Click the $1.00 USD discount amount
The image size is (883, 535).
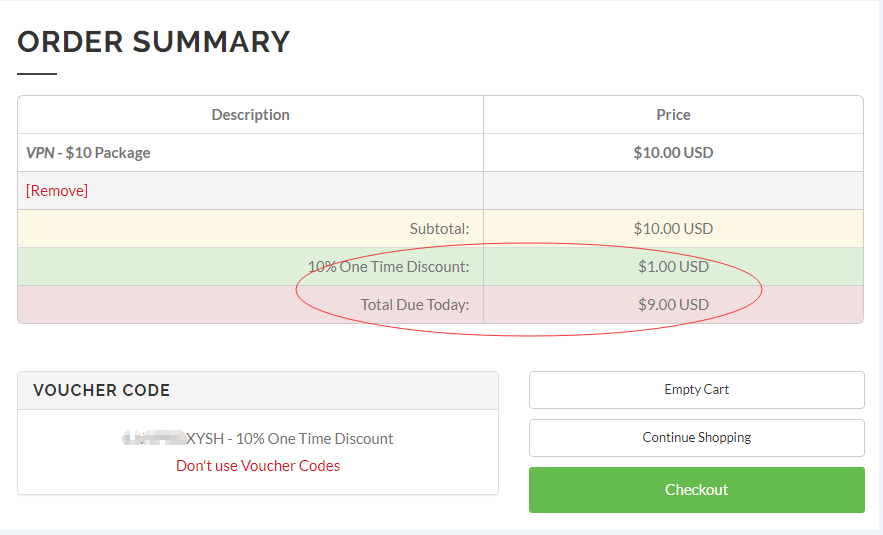tap(674, 266)
